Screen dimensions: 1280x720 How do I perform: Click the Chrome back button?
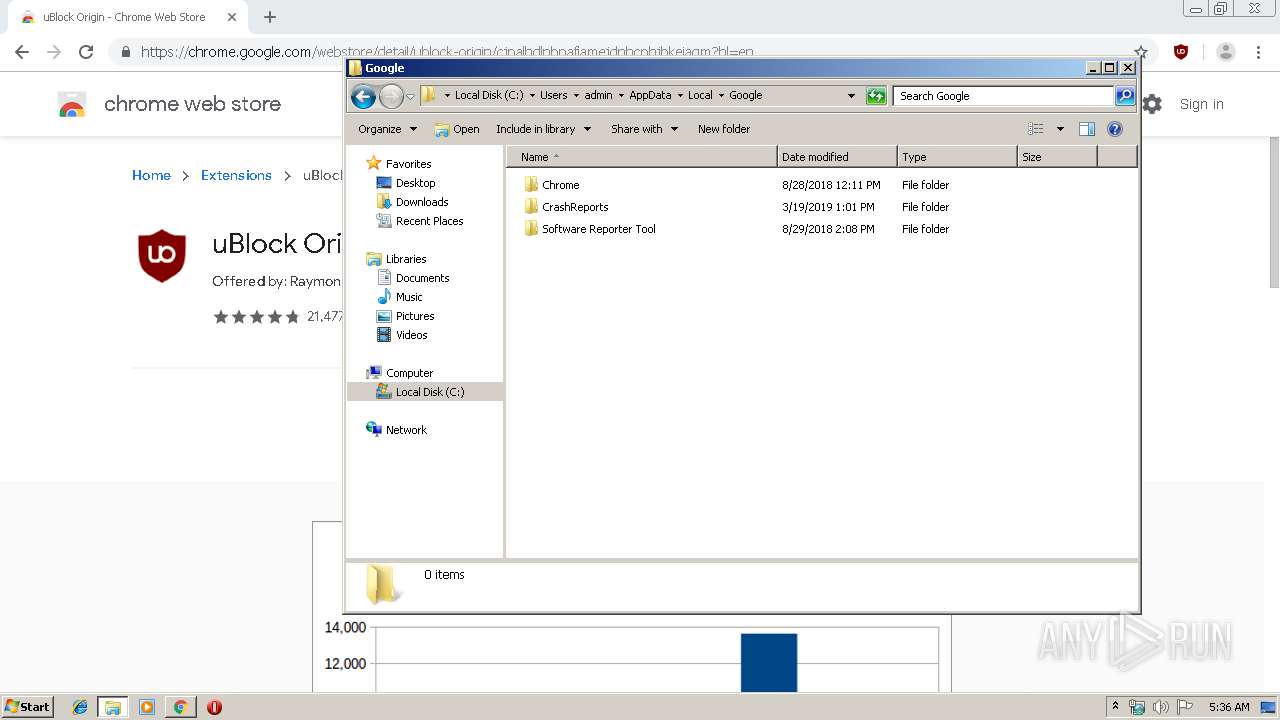[x=22, y=52]
